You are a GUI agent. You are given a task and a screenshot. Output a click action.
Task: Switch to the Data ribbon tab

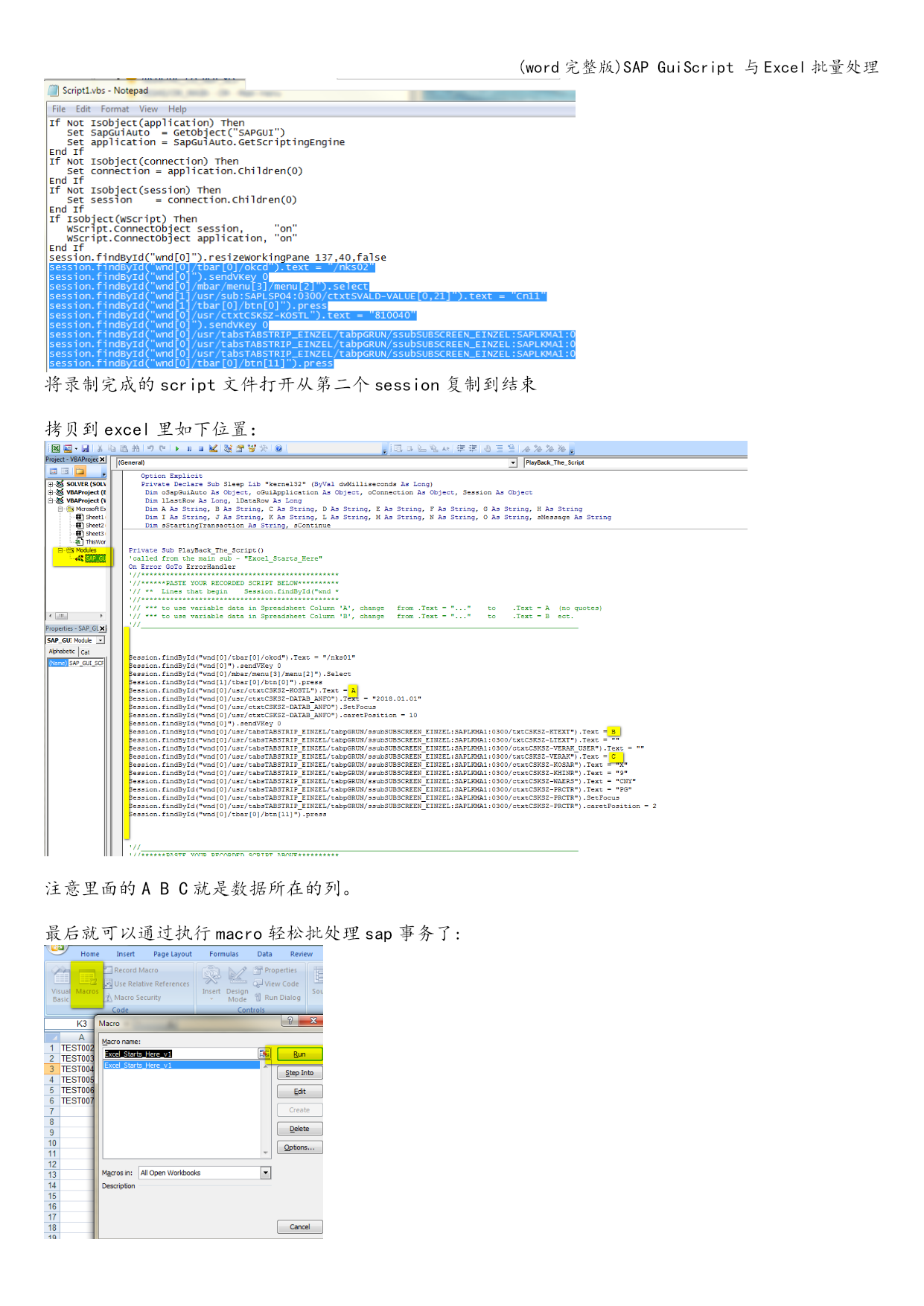pos(265,954)
